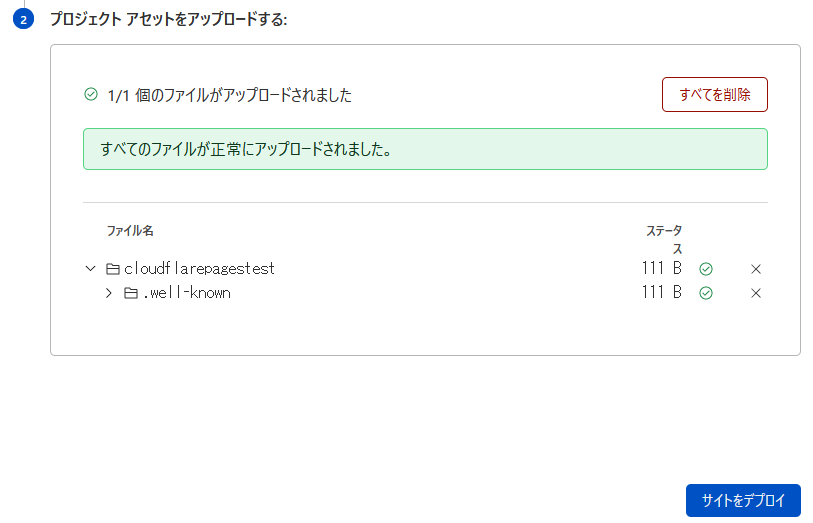The height and width of the screenshot is (523, 813).
Task: Expand the .well-known folder chevron
Action: [x=108, y=293]
